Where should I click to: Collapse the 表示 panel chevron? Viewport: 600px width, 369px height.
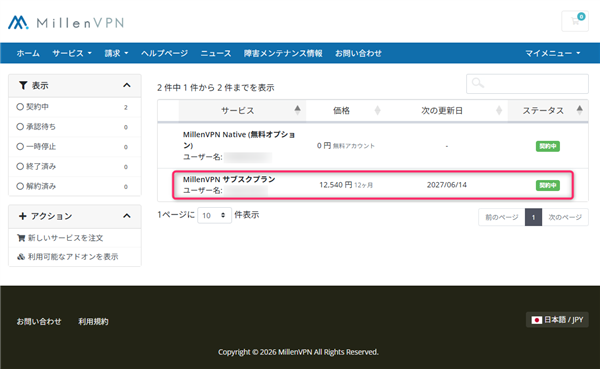(x=127, y=85)
